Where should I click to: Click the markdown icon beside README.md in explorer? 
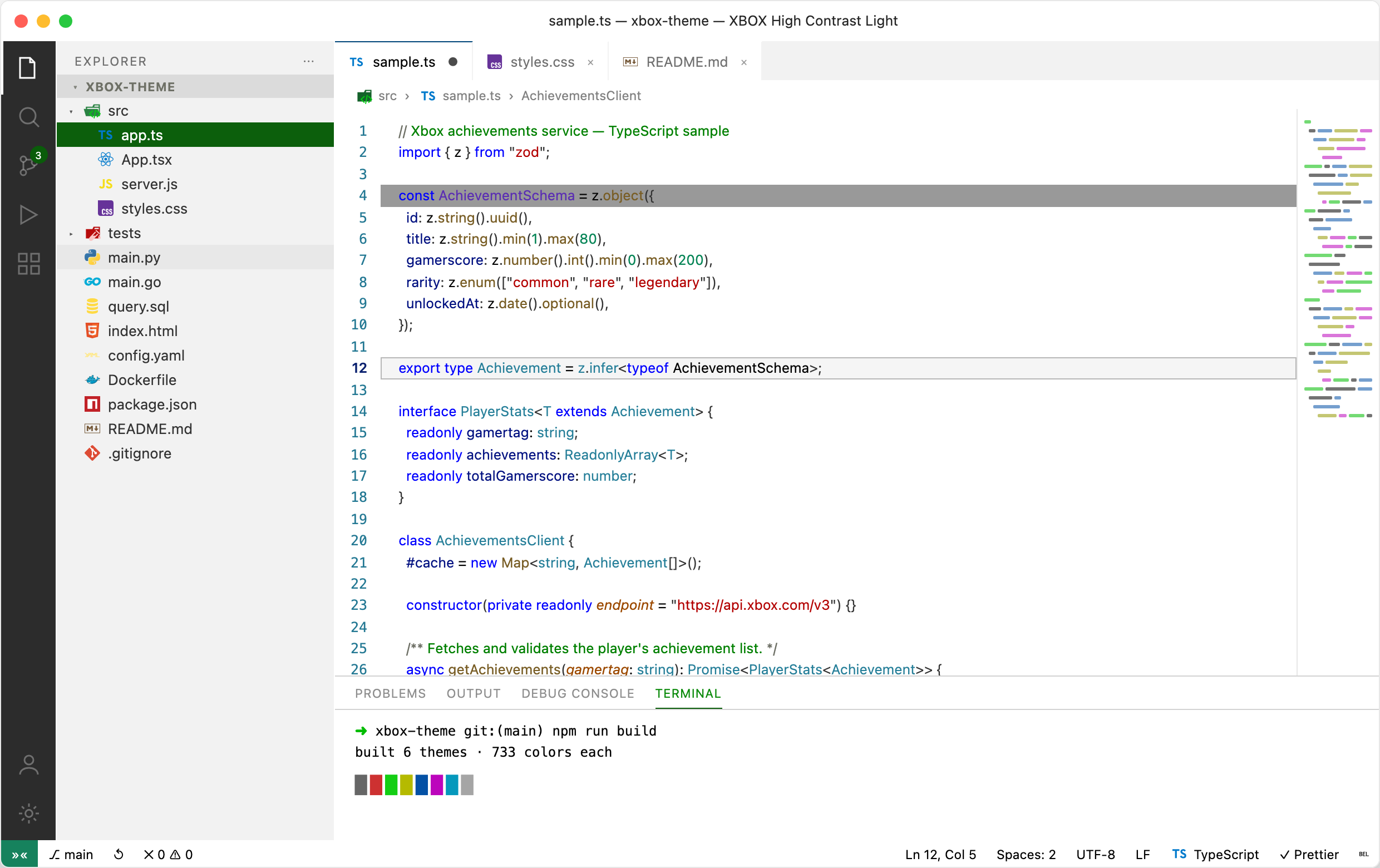[x=92, y=428]
